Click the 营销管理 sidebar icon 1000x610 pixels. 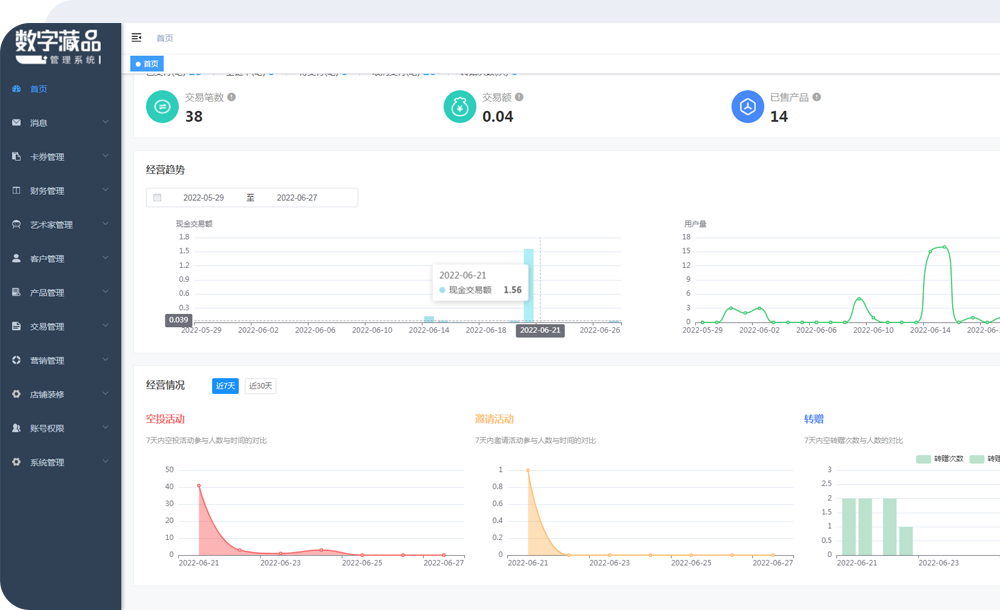(x=17, y=360)
